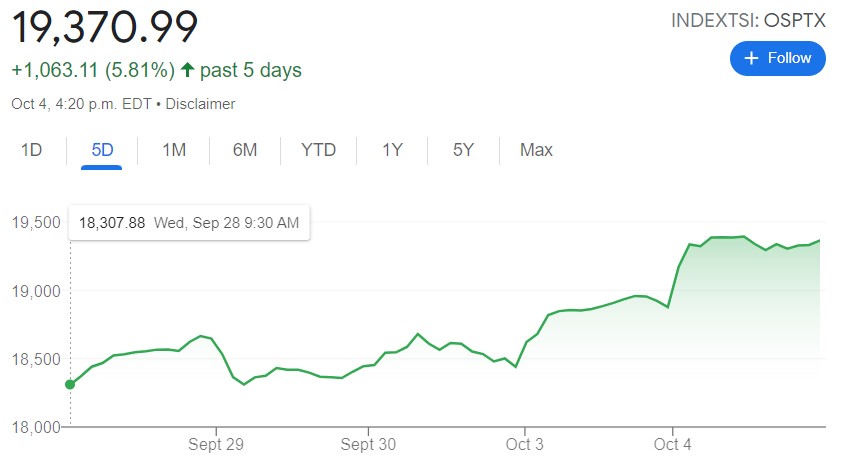The width and height of the screenshot is (844, 467).
Task: Click the plus icon in Follow button
Action: coord(753,58)
